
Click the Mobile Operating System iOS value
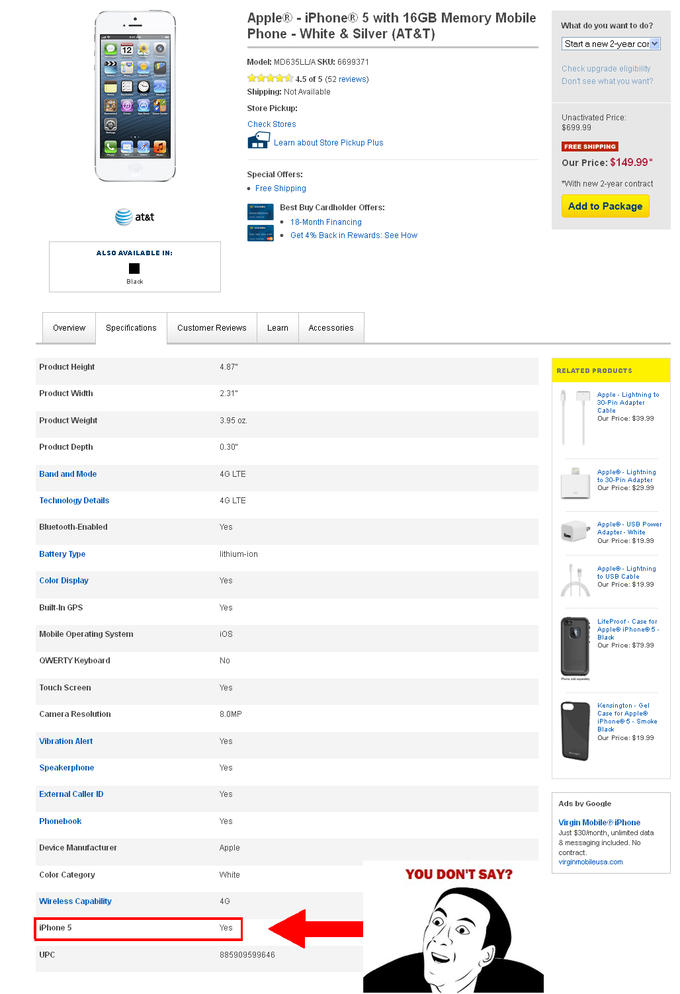coord(226,634)
